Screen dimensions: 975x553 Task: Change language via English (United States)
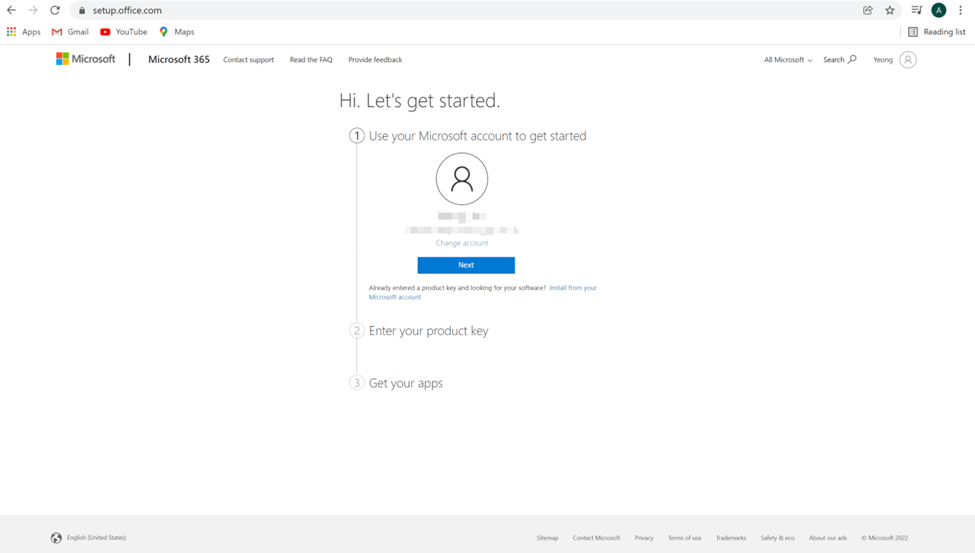pos(96,537)
